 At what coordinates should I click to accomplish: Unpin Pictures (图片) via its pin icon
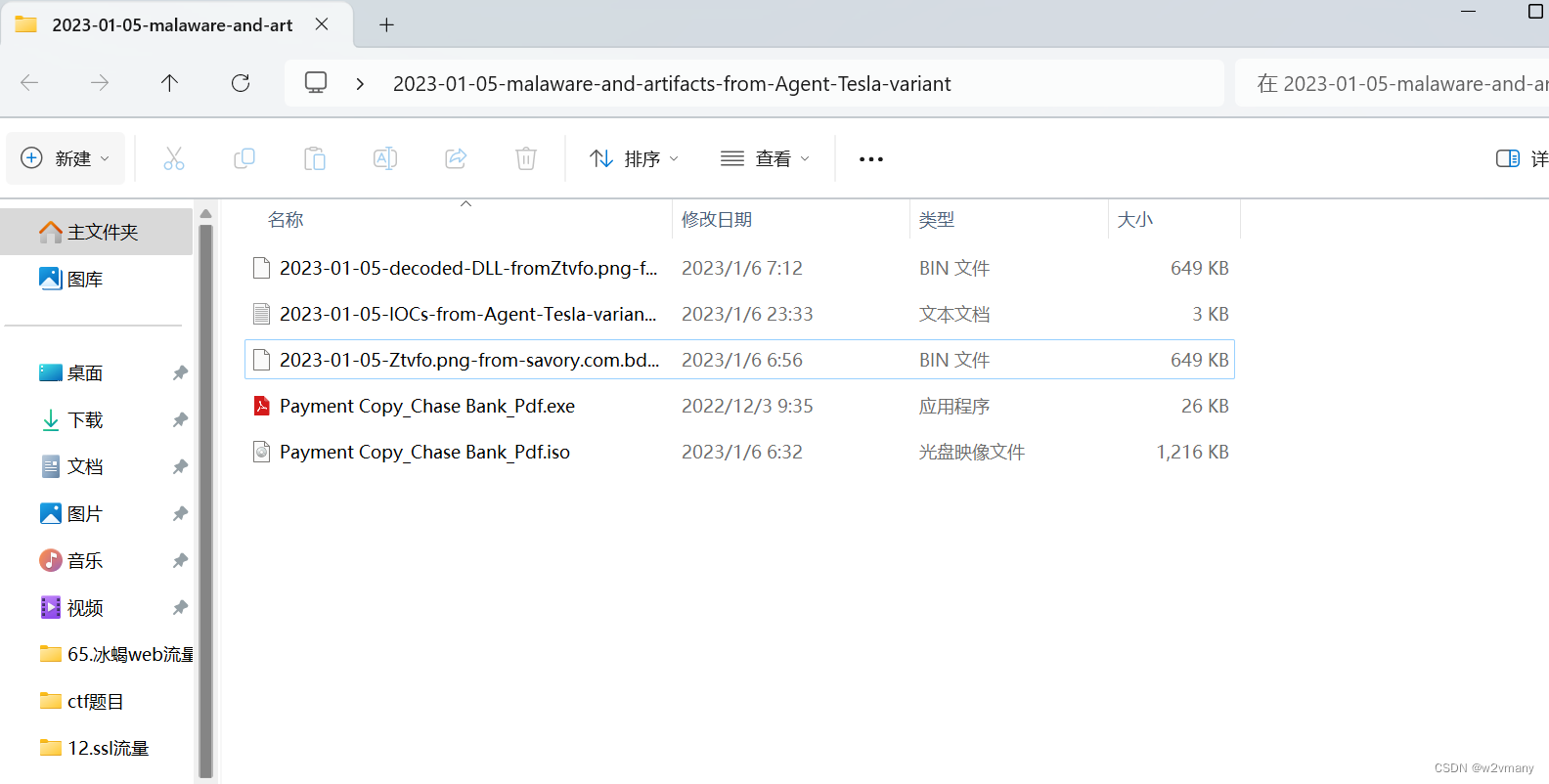pos(180,513)
